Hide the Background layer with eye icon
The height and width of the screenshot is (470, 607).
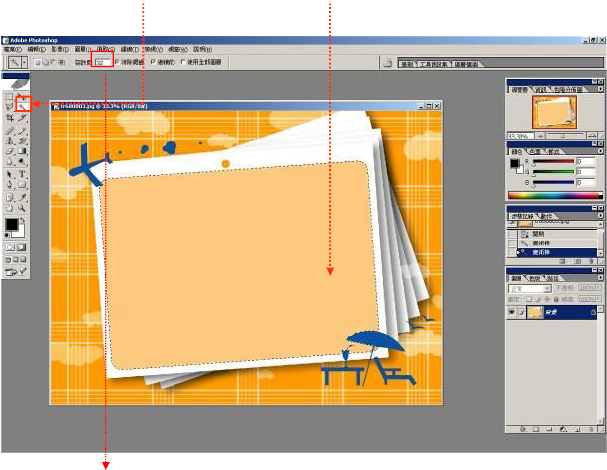[x=512, y=313]
